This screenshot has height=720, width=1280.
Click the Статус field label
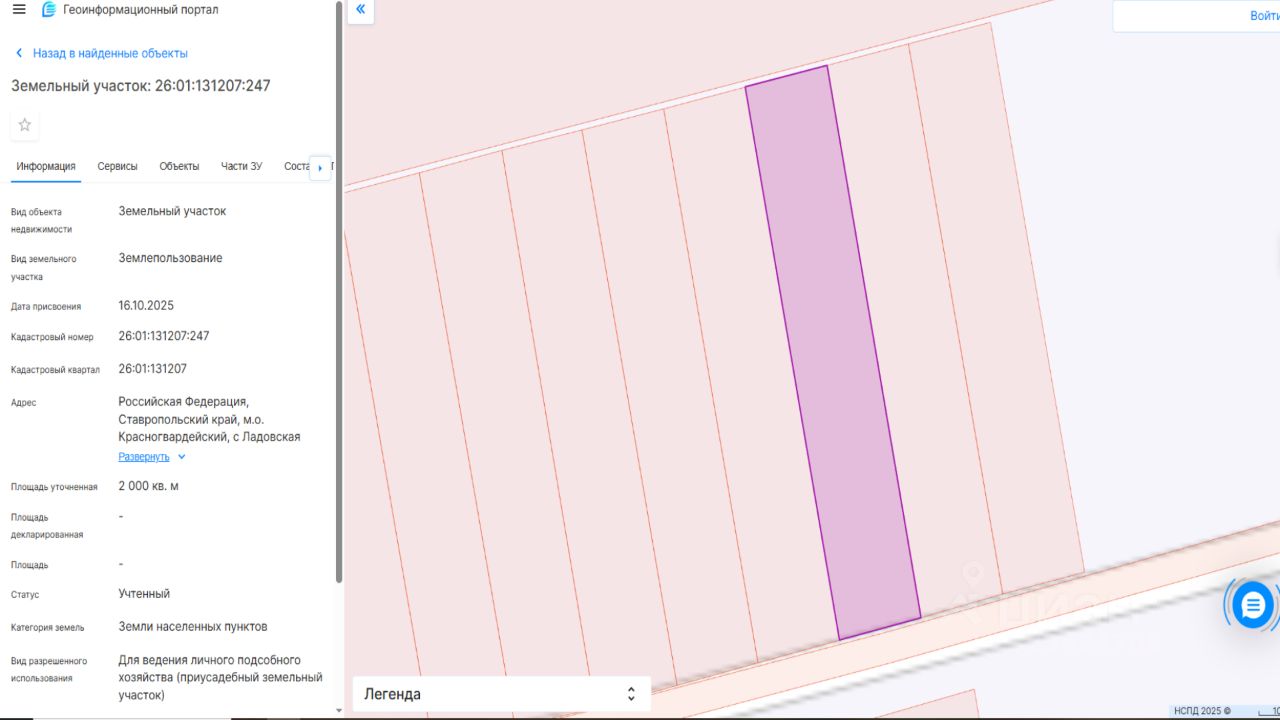click(25, 595)
